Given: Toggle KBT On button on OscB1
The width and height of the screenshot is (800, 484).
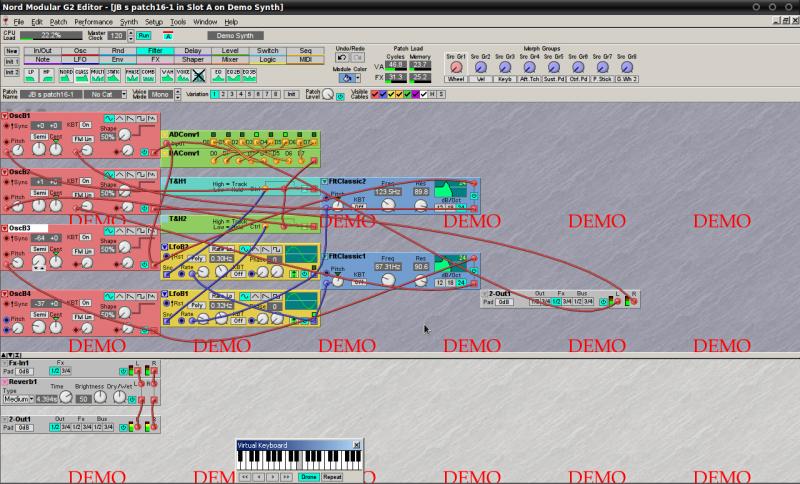Looking at the screenshot, I should [86, 125].
